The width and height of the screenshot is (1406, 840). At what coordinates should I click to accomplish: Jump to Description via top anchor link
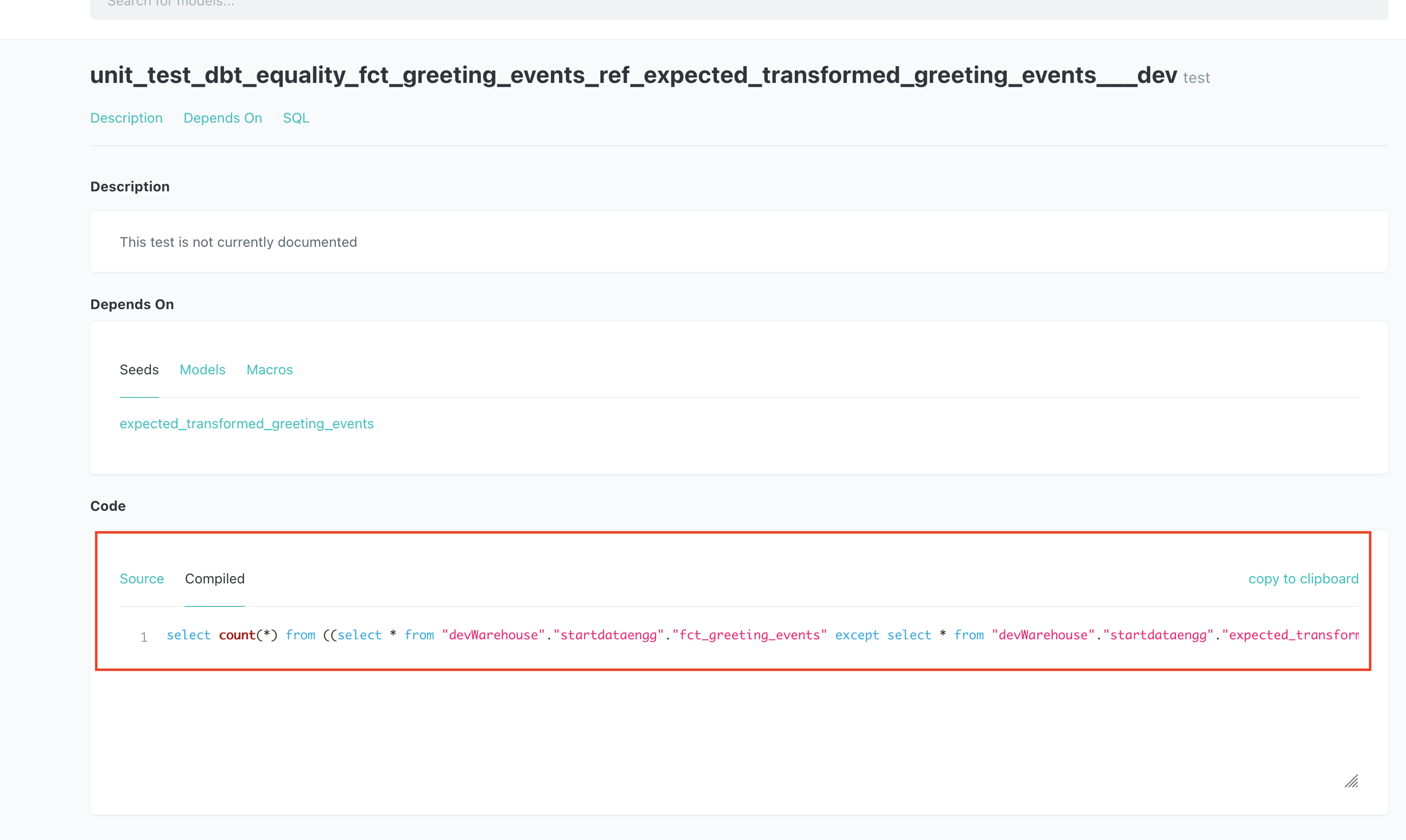coord(126,118)
